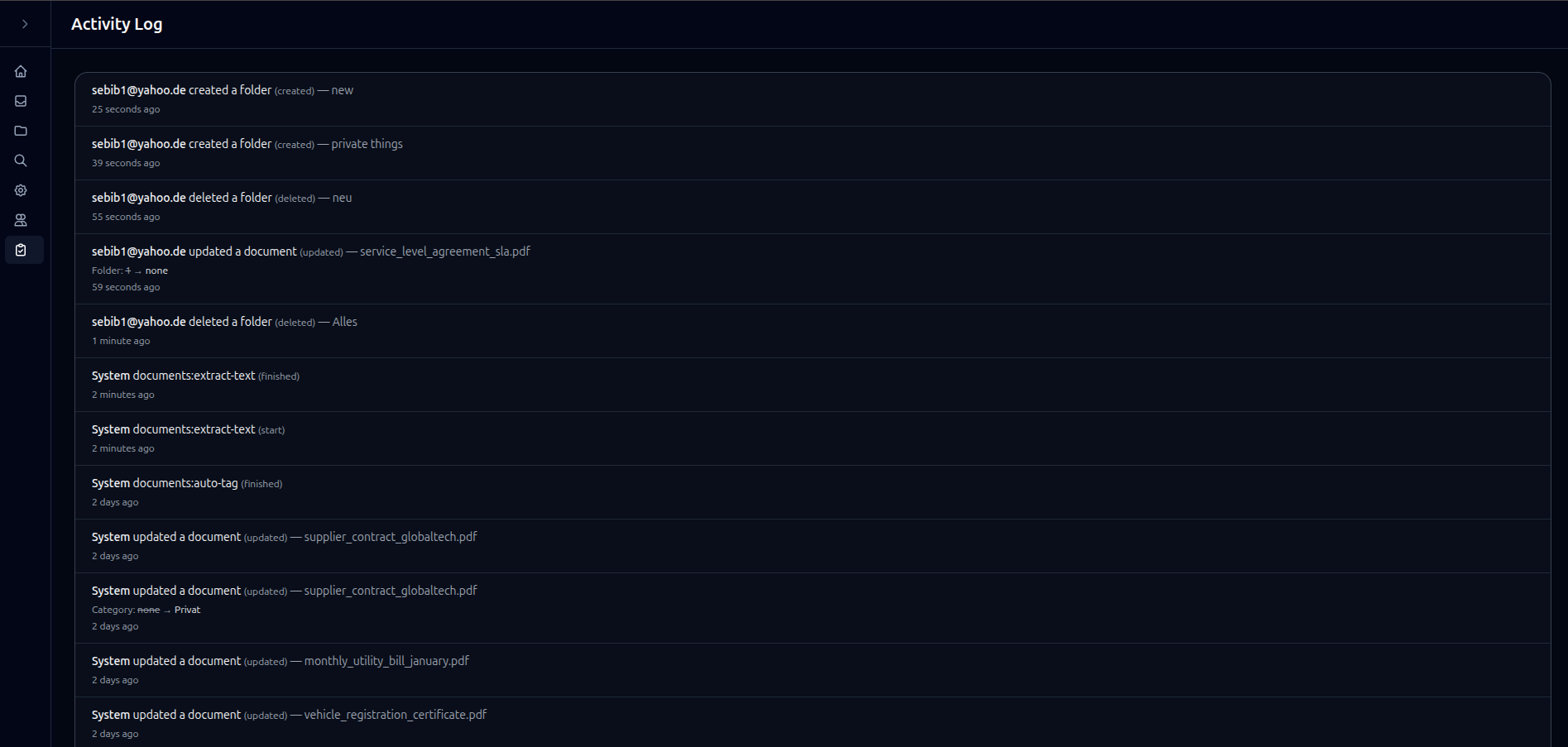Click 'service_level_agreement_sla.pdf' document name
This screenshot has width=1568, height=747.
tap(445, 251)
